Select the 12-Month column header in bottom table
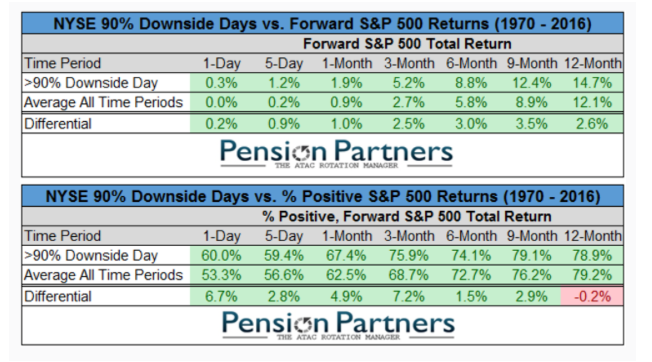The image size is (652, 362). click(593, 236)
